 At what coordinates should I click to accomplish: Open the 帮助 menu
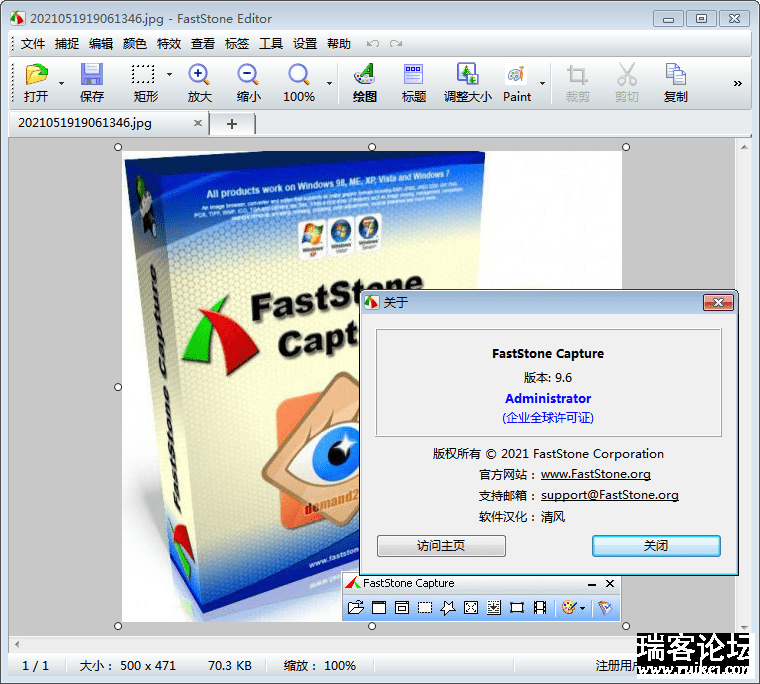[339, 44]
